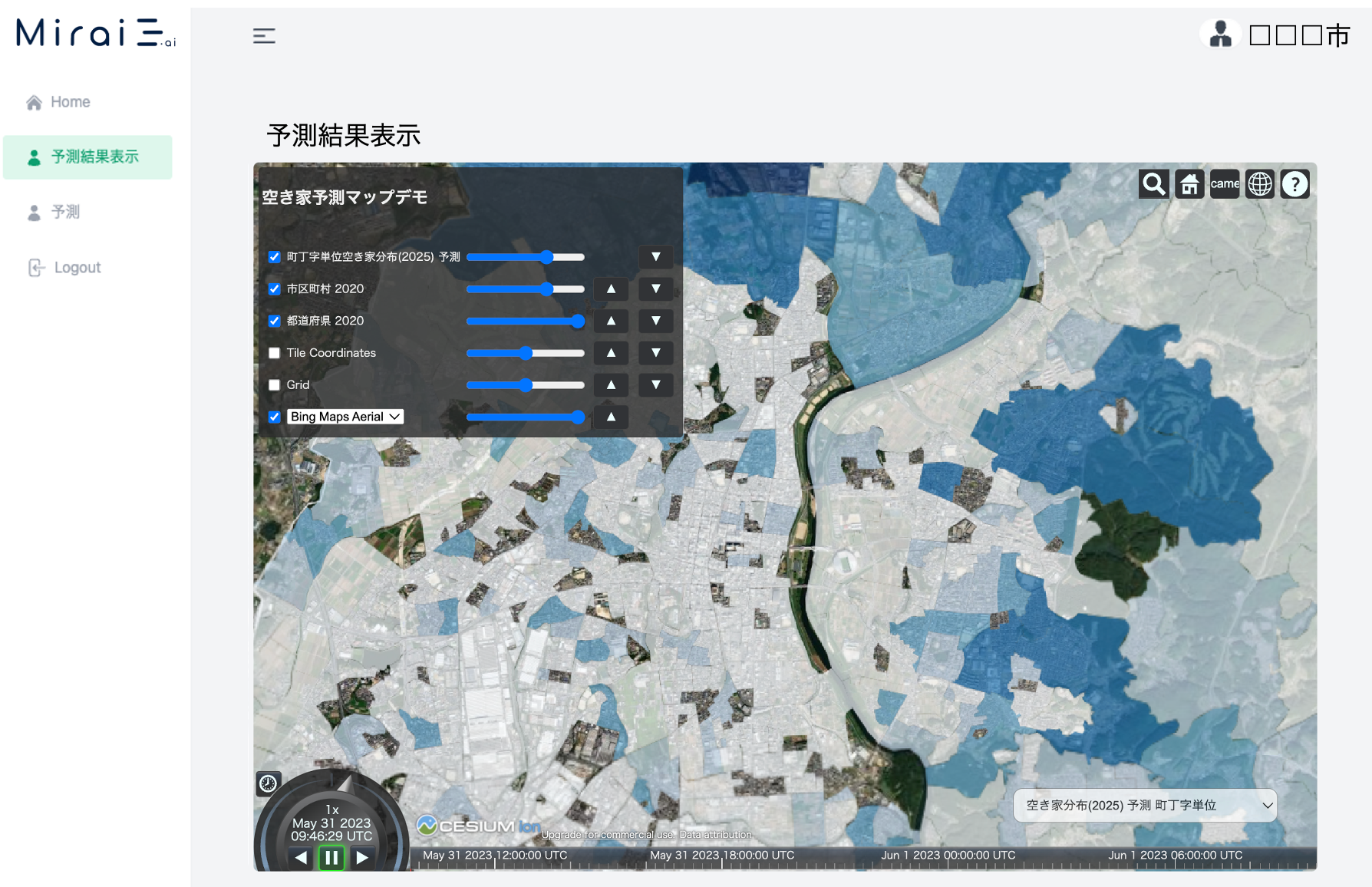The height and width of the screenshot is (887, 1372).
Task: Jump timeline to Jun 1 06:00 marker
Action: 1175,856
